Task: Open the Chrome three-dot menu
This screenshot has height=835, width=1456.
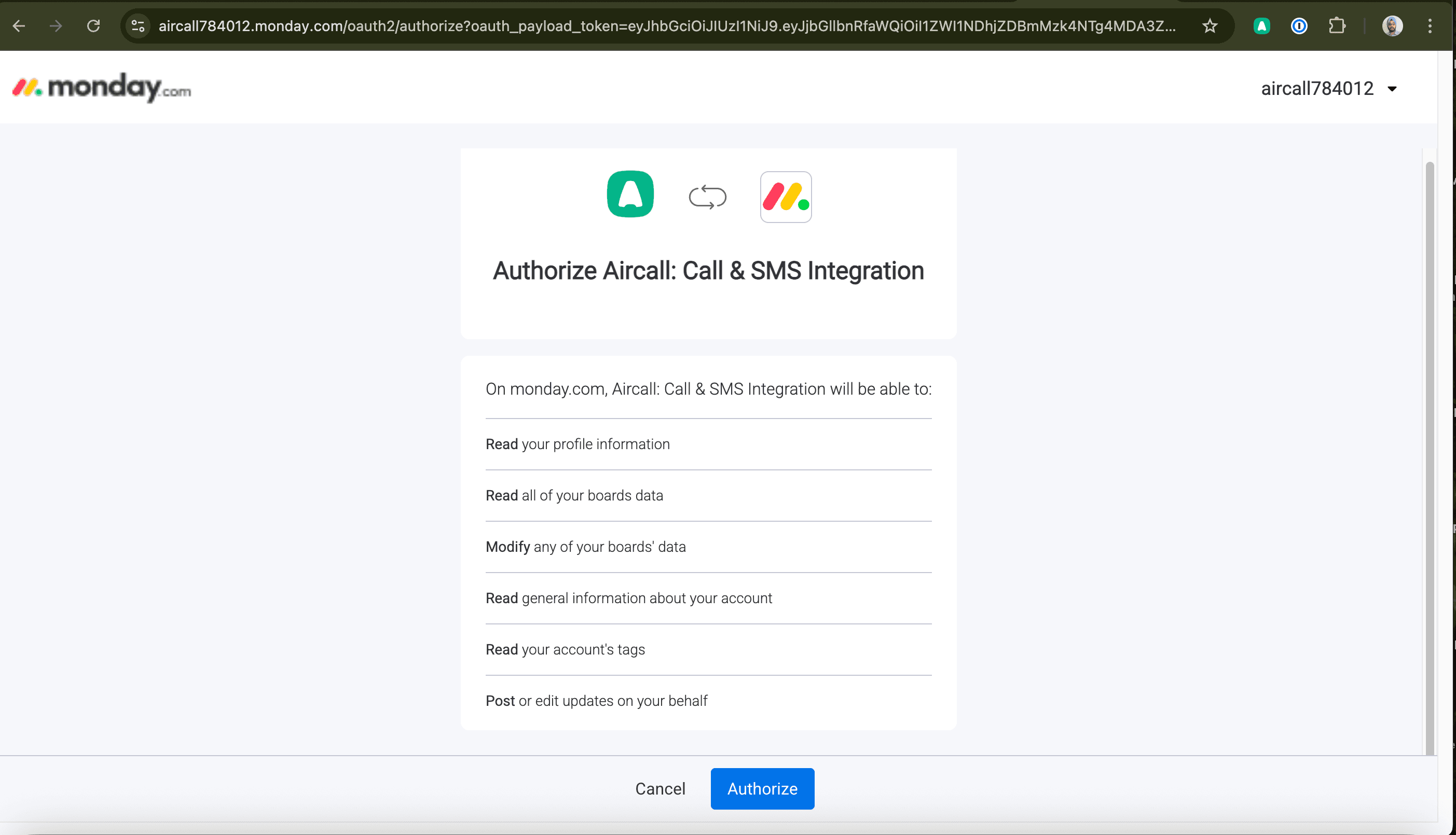Action: click(x=1430, y=26)
